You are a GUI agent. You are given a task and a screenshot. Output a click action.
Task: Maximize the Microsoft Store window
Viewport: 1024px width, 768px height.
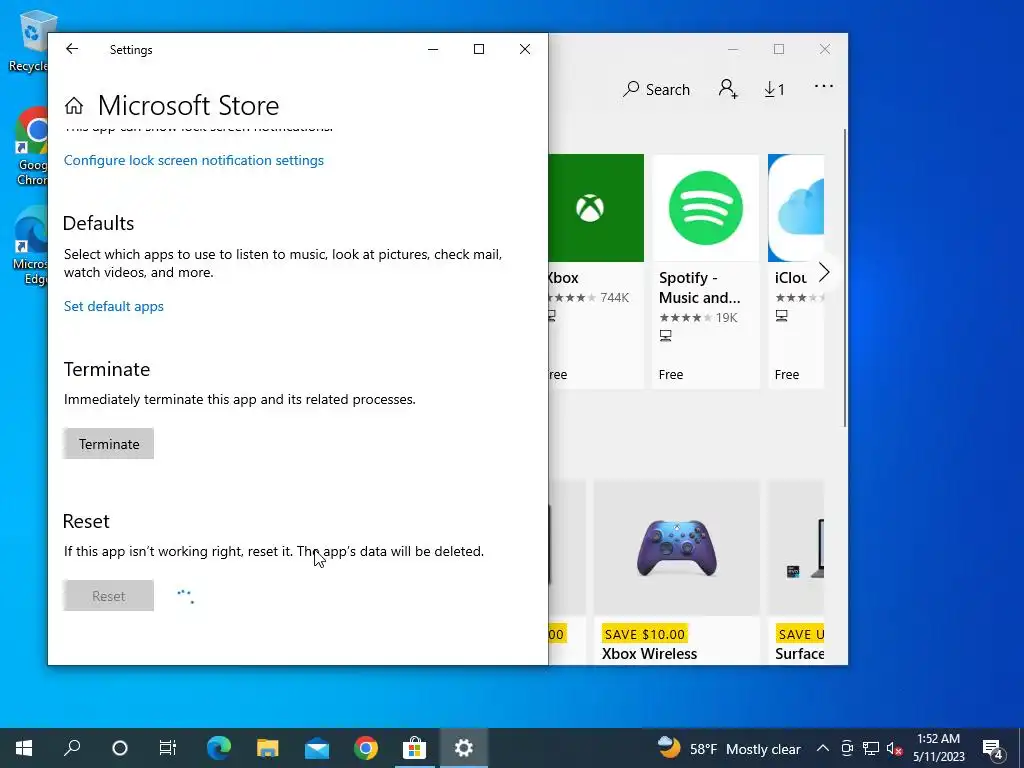tap(779, 49)
